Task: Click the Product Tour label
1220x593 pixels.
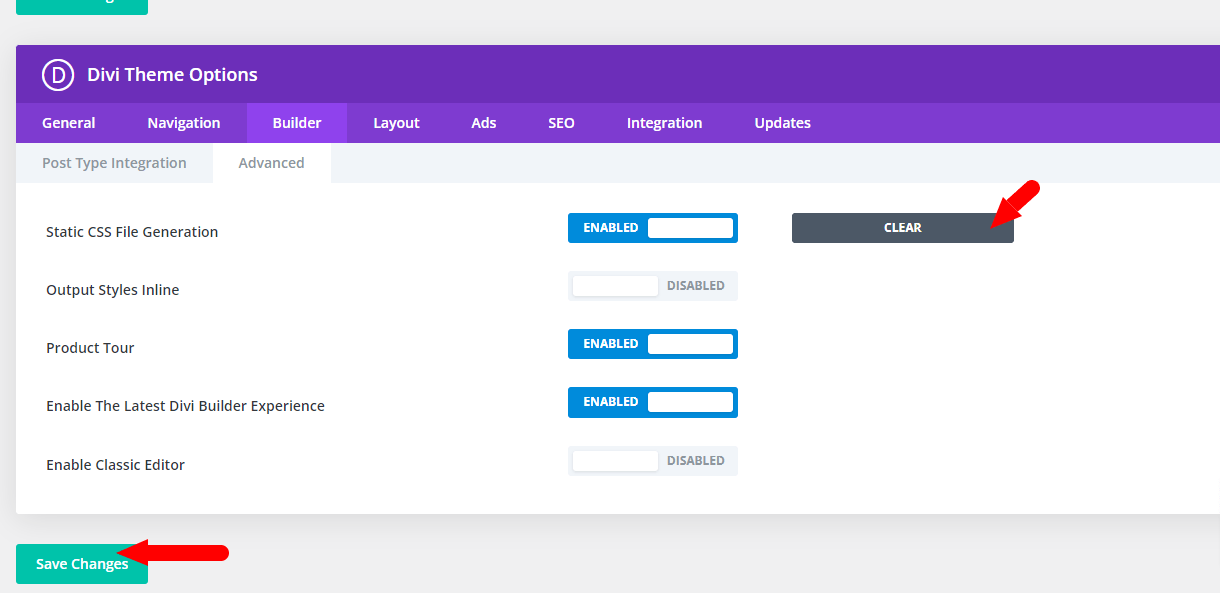Action: 90,348
